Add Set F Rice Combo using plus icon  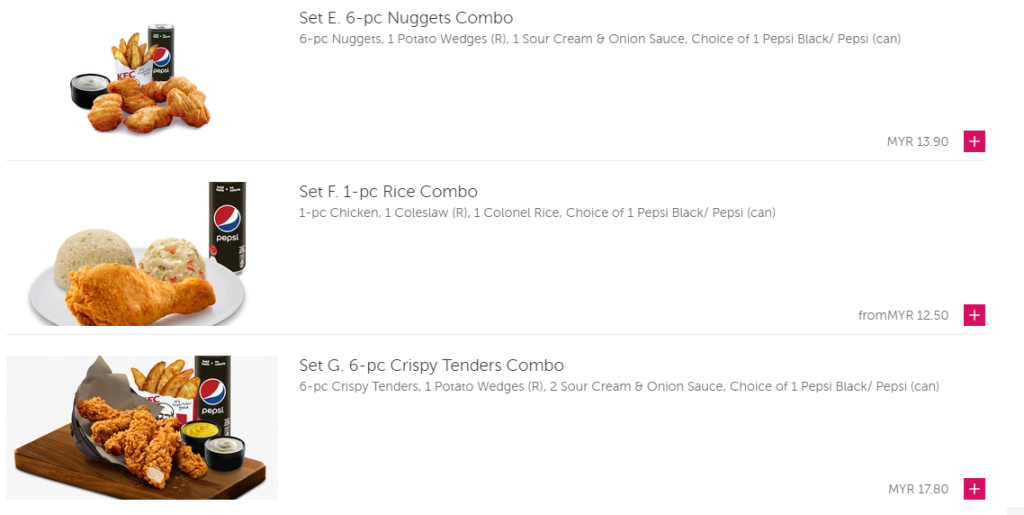974,315
